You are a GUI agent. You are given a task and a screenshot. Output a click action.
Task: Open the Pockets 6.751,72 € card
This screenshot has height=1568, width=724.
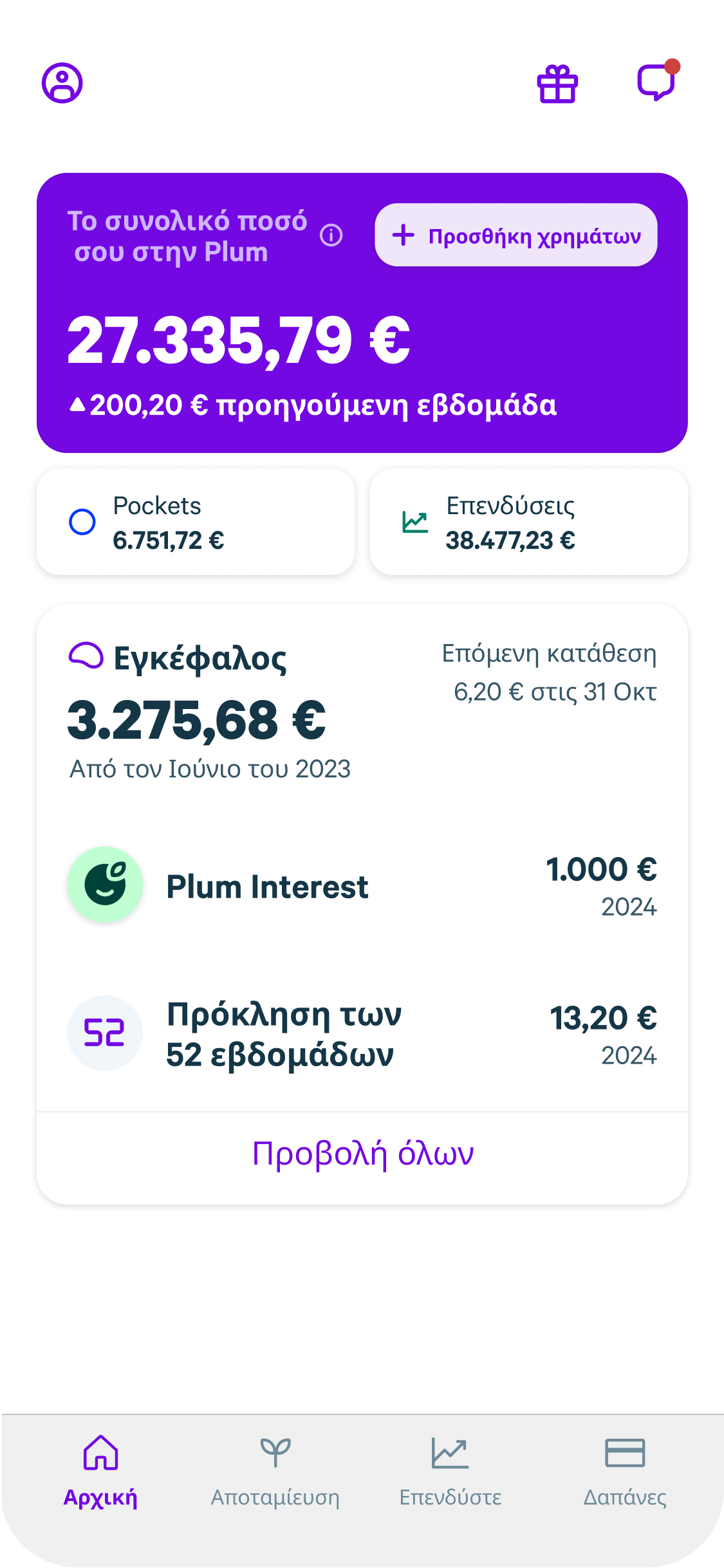[196, 522]
